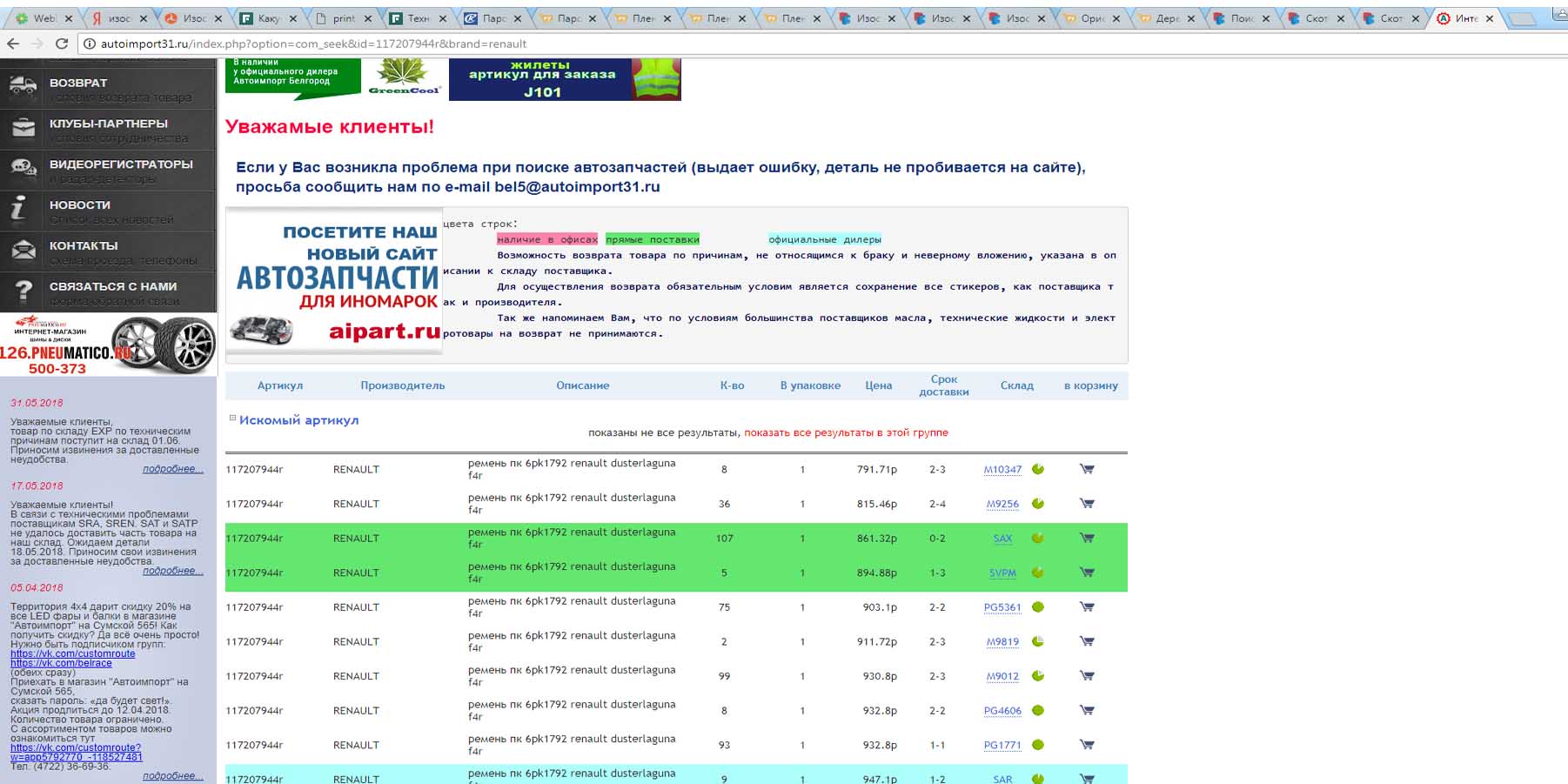Switch to the 'Поис' browser tab
Screen dimensions: 1568x784
1243,18
